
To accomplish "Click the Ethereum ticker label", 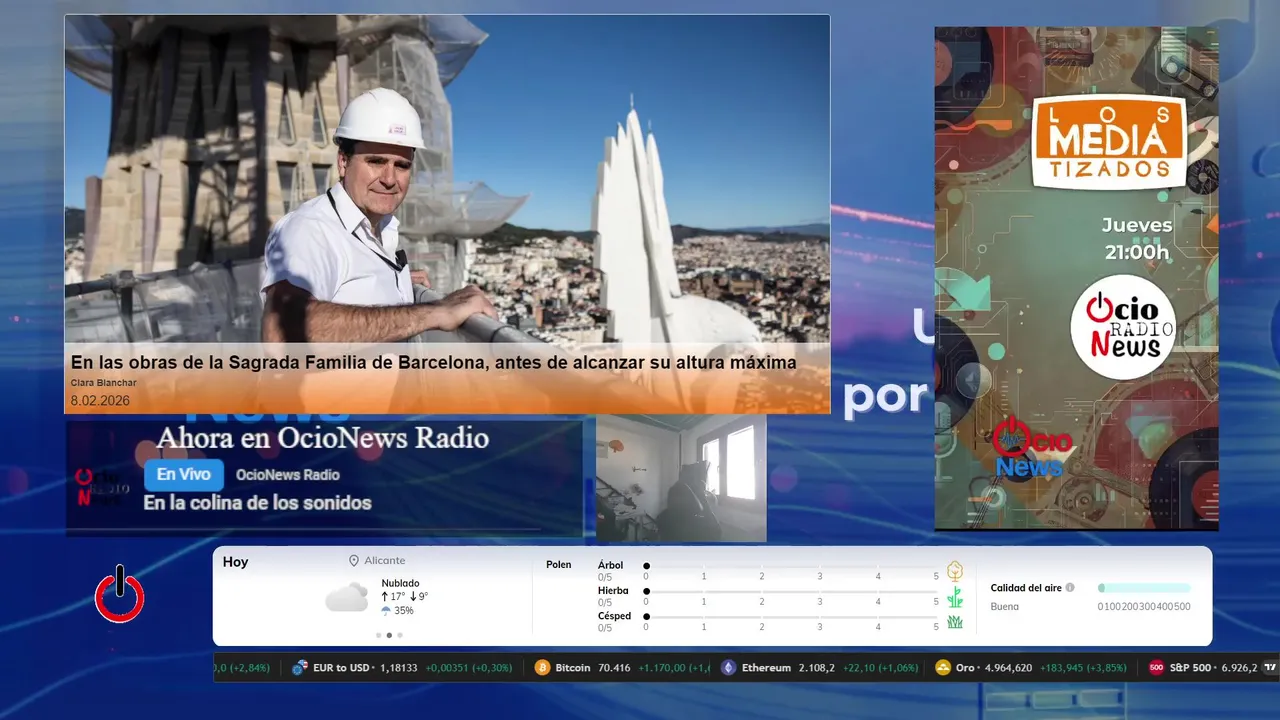I will click(x=766, y=668).
